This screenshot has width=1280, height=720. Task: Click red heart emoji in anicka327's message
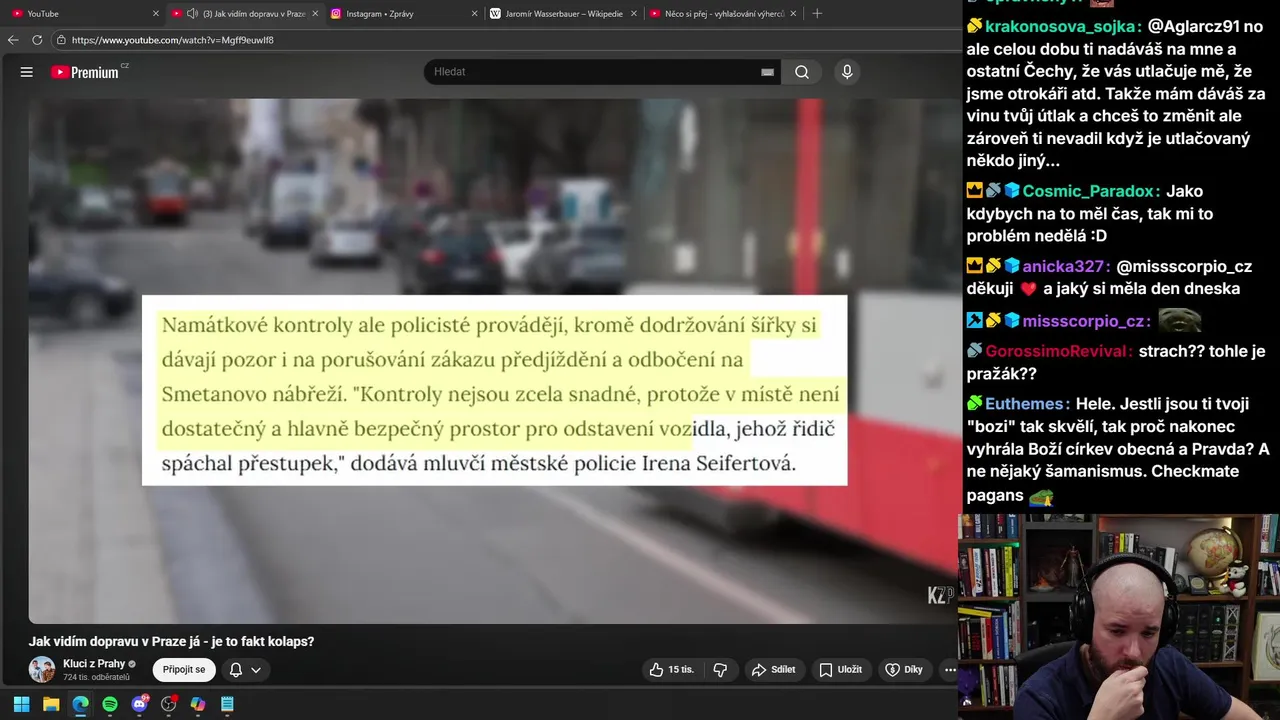click(x=1027, y=289)
